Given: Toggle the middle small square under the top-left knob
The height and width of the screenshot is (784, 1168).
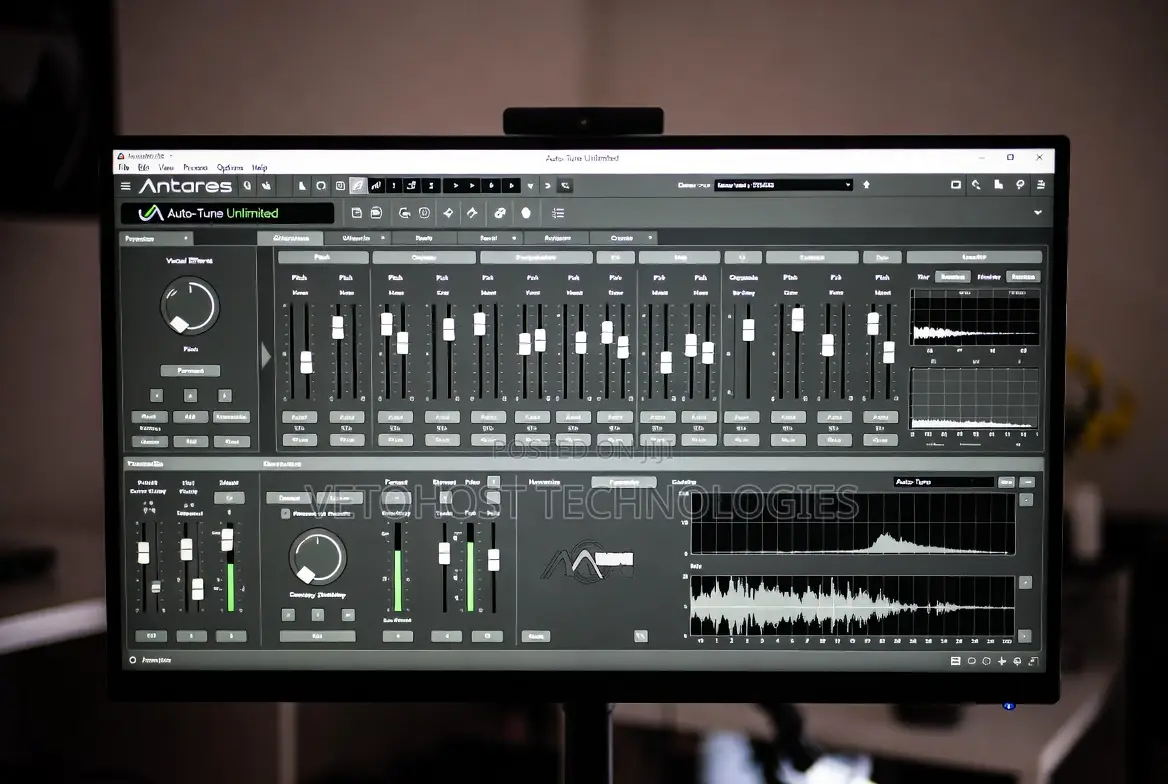Looking at the screenshot, I should pos(191,395).
